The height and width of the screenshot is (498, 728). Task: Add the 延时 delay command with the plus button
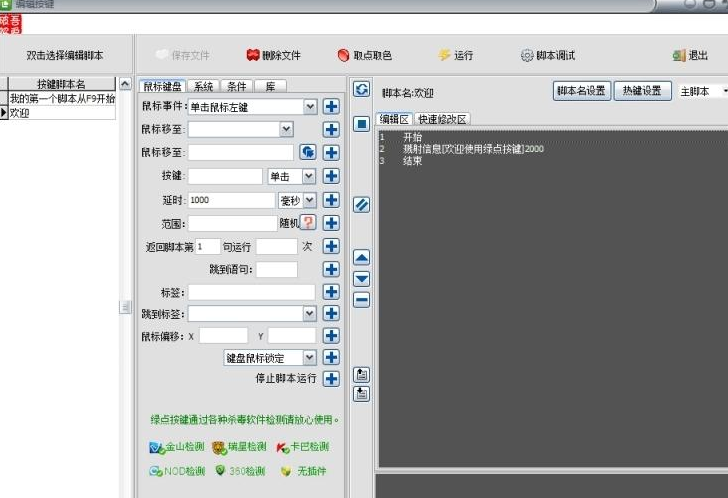click(331, 200)
